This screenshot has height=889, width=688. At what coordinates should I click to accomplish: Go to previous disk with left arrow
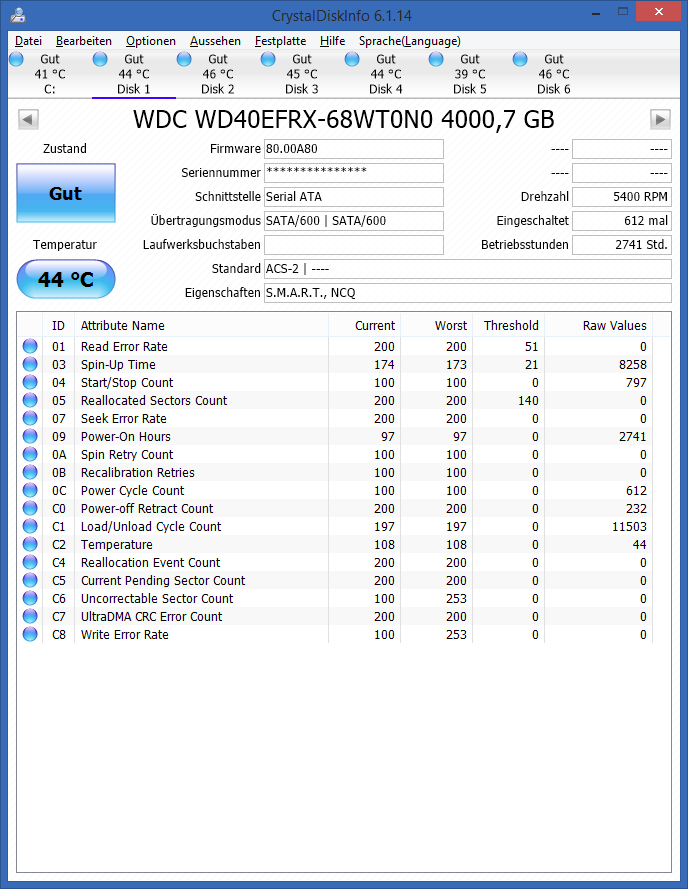(28, 120)
